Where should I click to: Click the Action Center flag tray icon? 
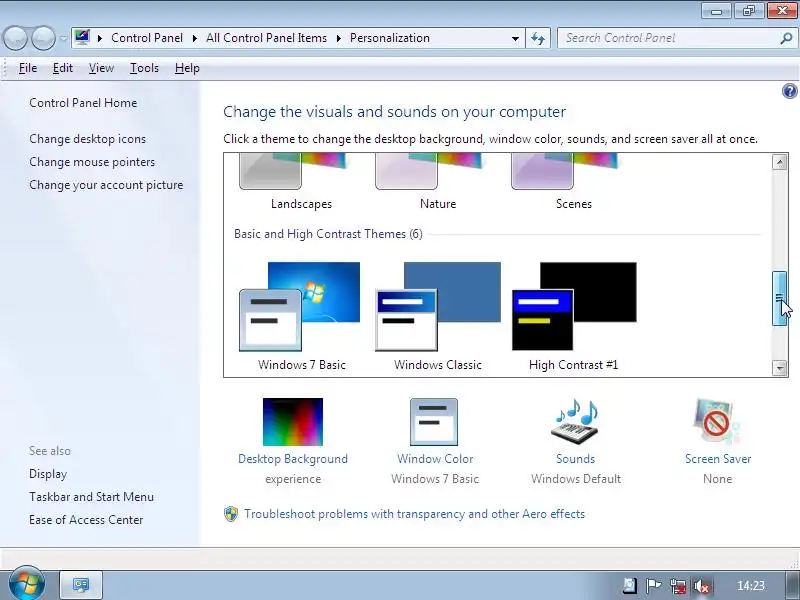tap(653, 586)
